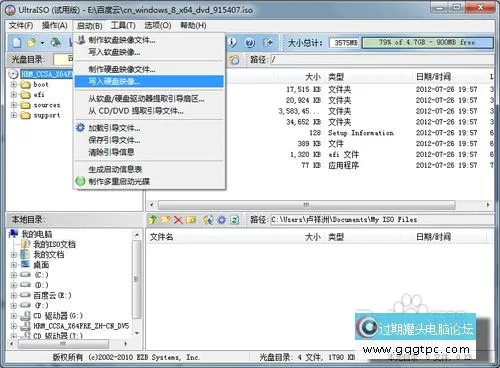Click the 3575MB total size field
500x368 pixels.
coord(345,43)
